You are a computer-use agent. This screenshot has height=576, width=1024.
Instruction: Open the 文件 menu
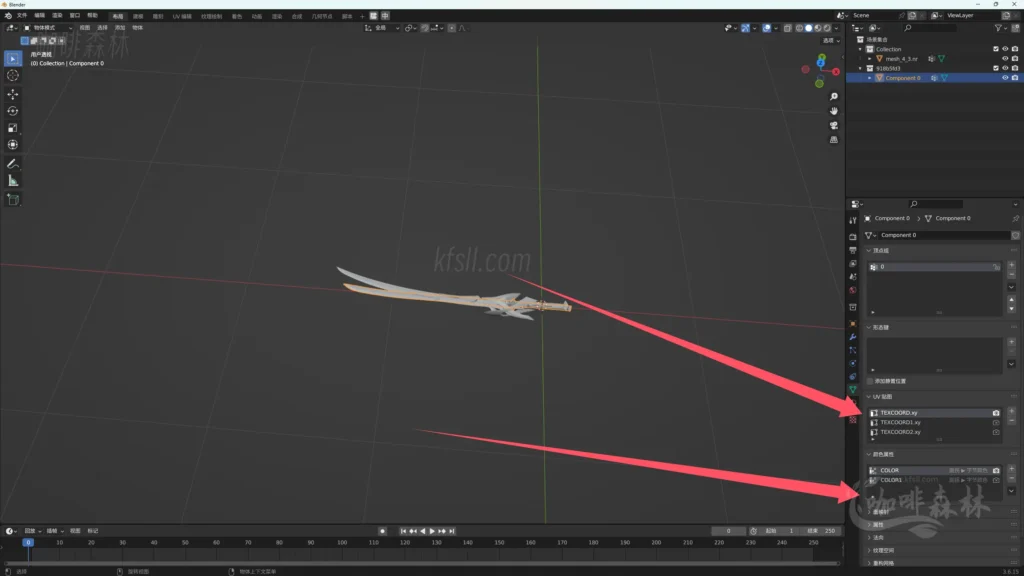pyautogui.click(x=22, y=16)
